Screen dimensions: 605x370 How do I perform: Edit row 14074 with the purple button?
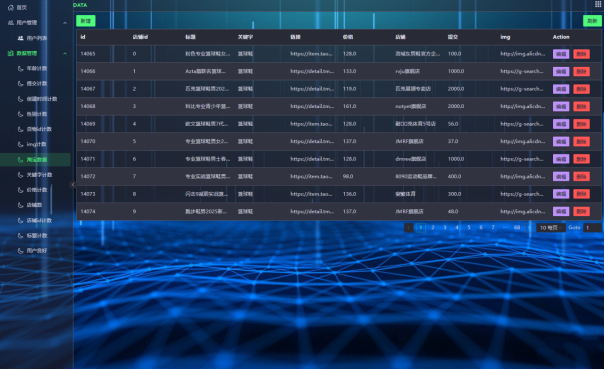(561, 211)
